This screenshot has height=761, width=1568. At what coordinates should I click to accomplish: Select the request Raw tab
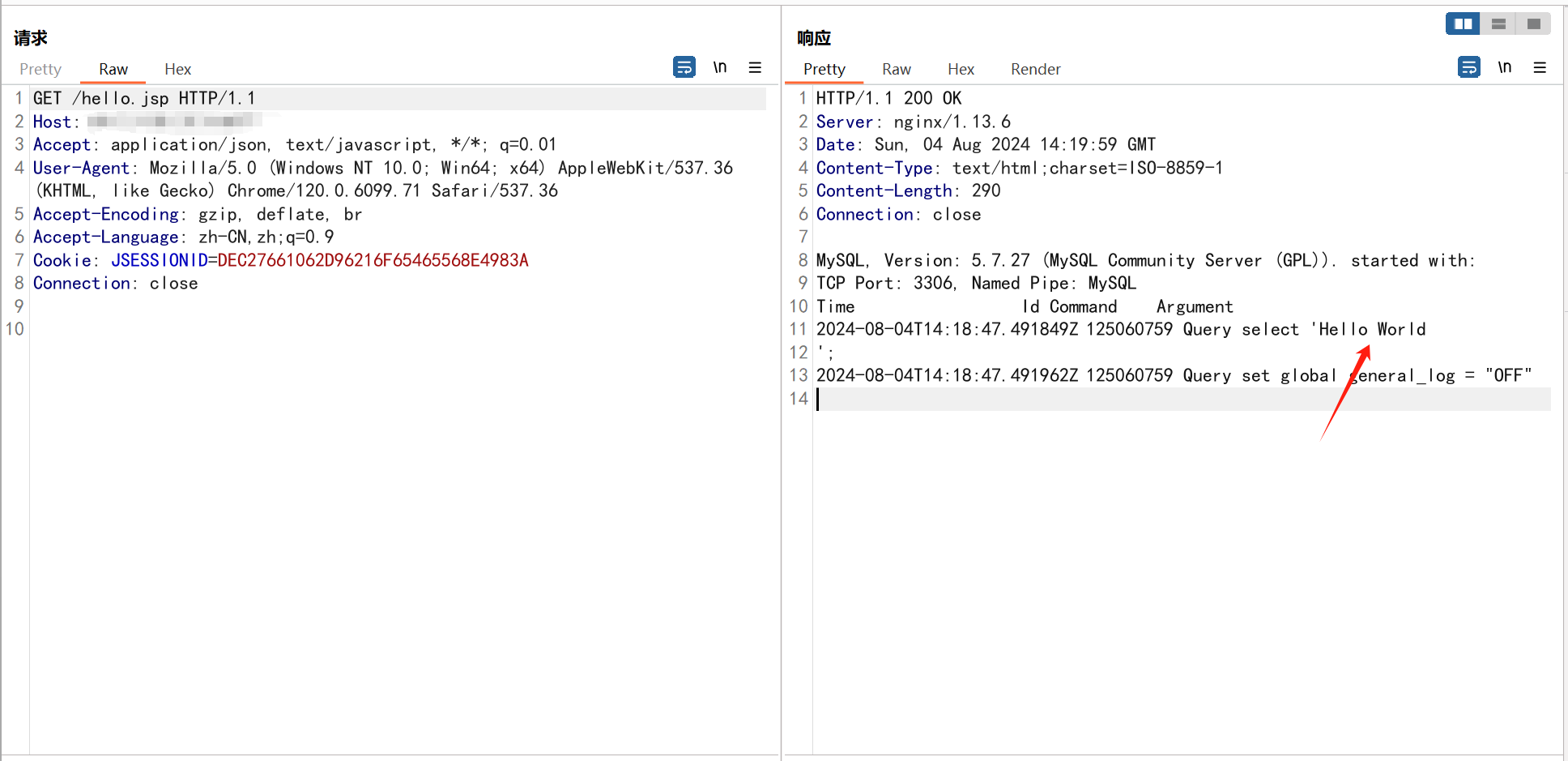(x=113, y=70)
